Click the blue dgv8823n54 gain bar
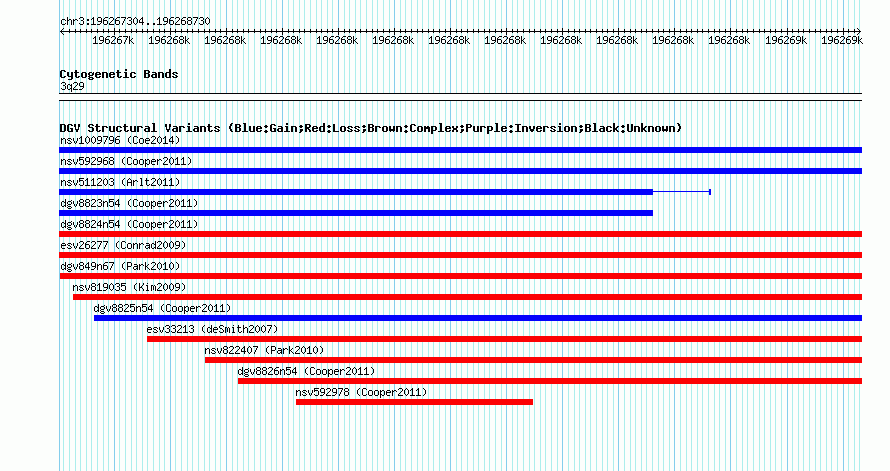Screen dimensions: 890x471 [x=356, y=213]
